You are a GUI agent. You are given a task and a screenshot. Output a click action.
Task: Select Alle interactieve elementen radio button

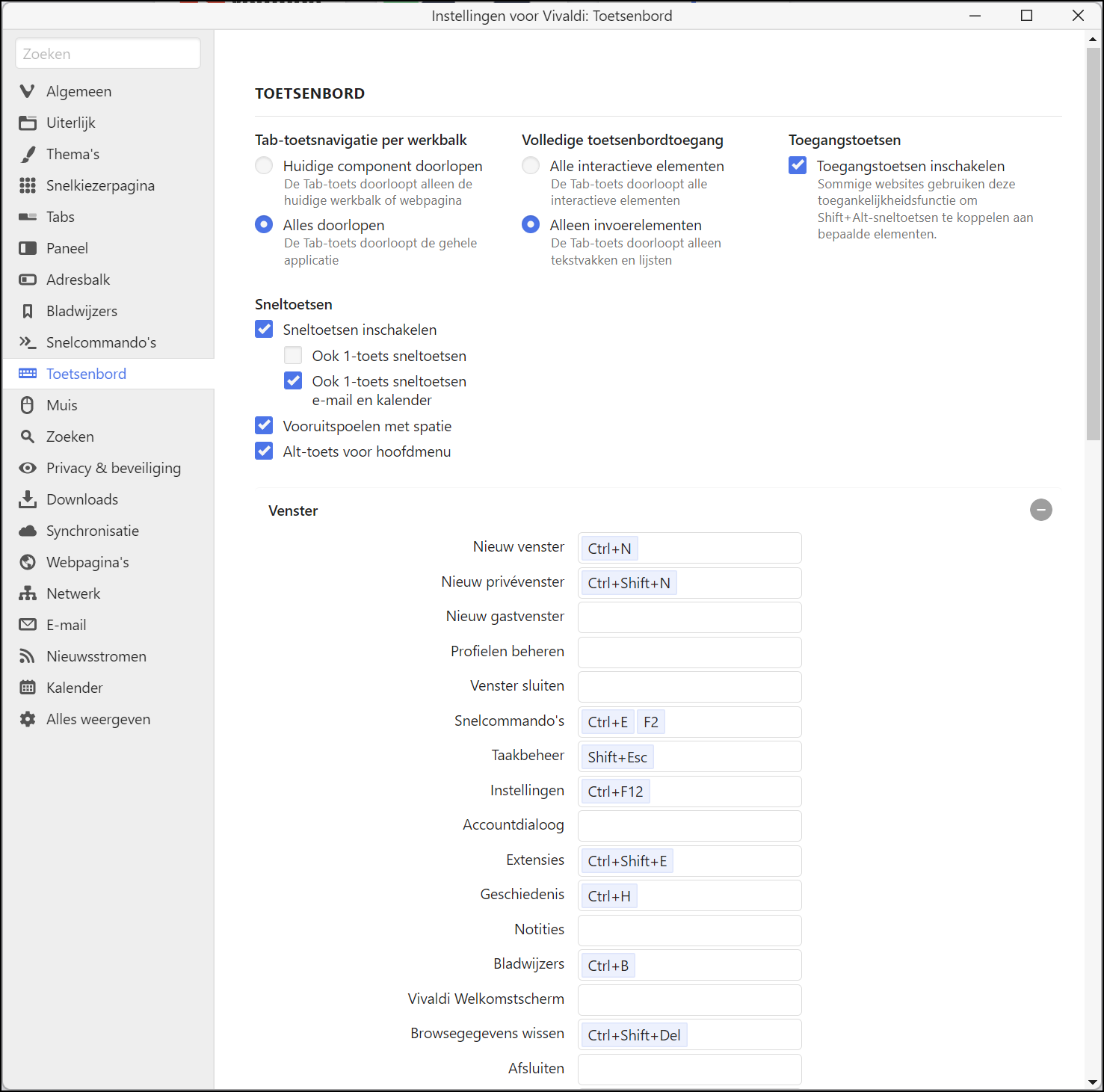coord(531,165)
